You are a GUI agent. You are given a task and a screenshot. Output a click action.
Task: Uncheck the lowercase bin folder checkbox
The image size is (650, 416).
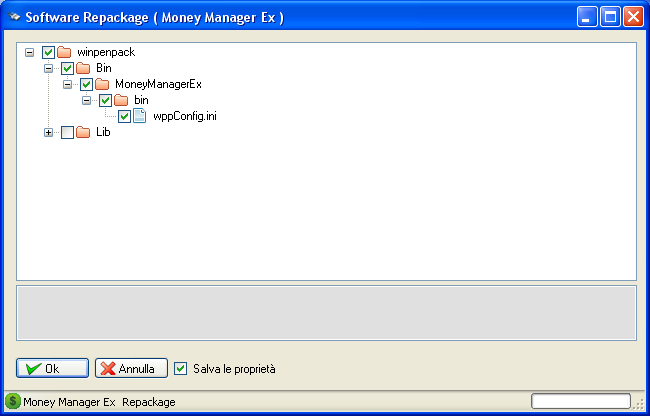coord(105,100)
